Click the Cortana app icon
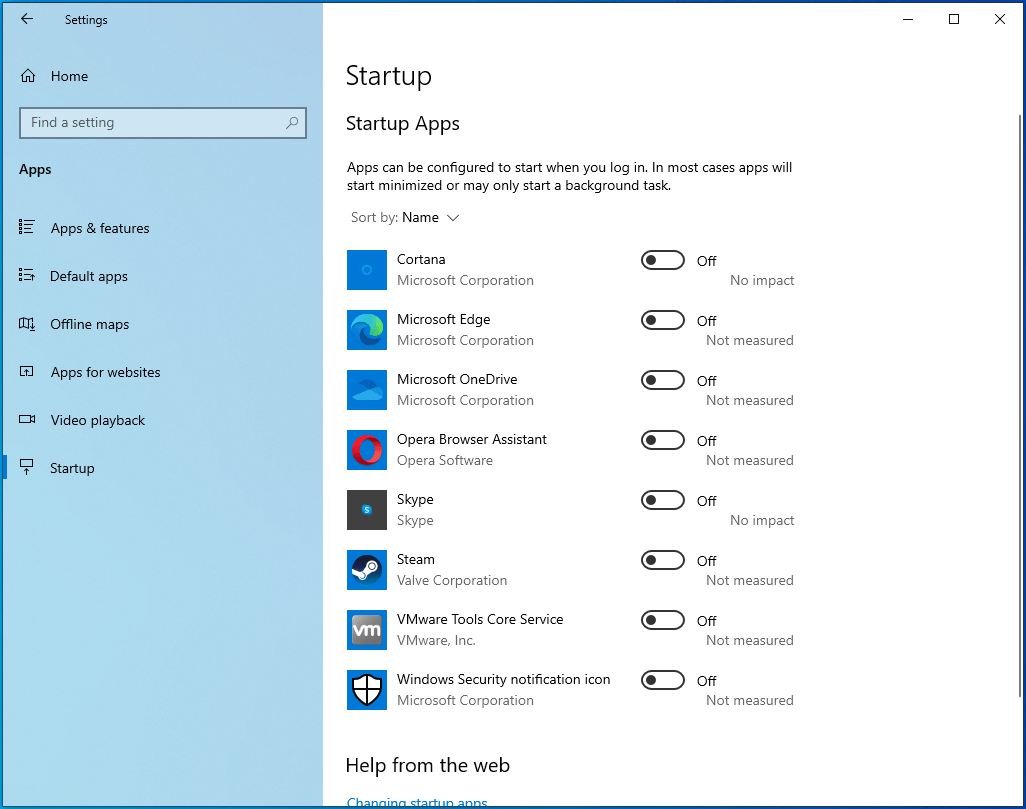Image resolution: width=1026 pixels, height=809 pixels. pyautogui.click(x=366, y=270)
